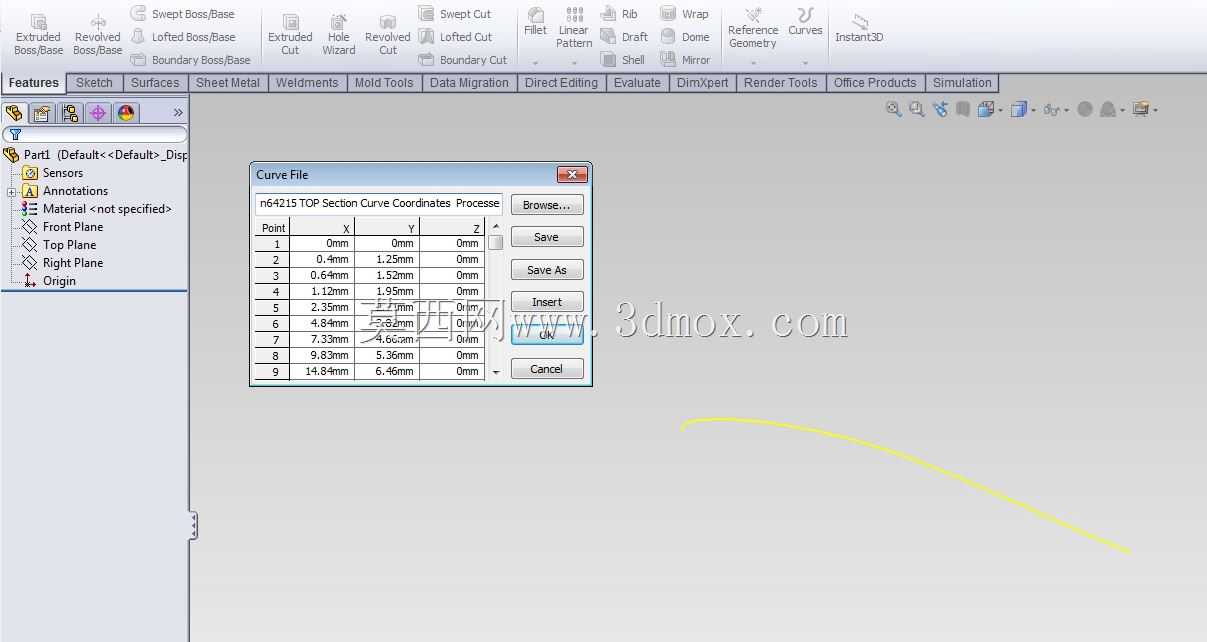Switch to the Sketch tab
This screenshot has height=642, width=1207.
[x=94, y=83]
